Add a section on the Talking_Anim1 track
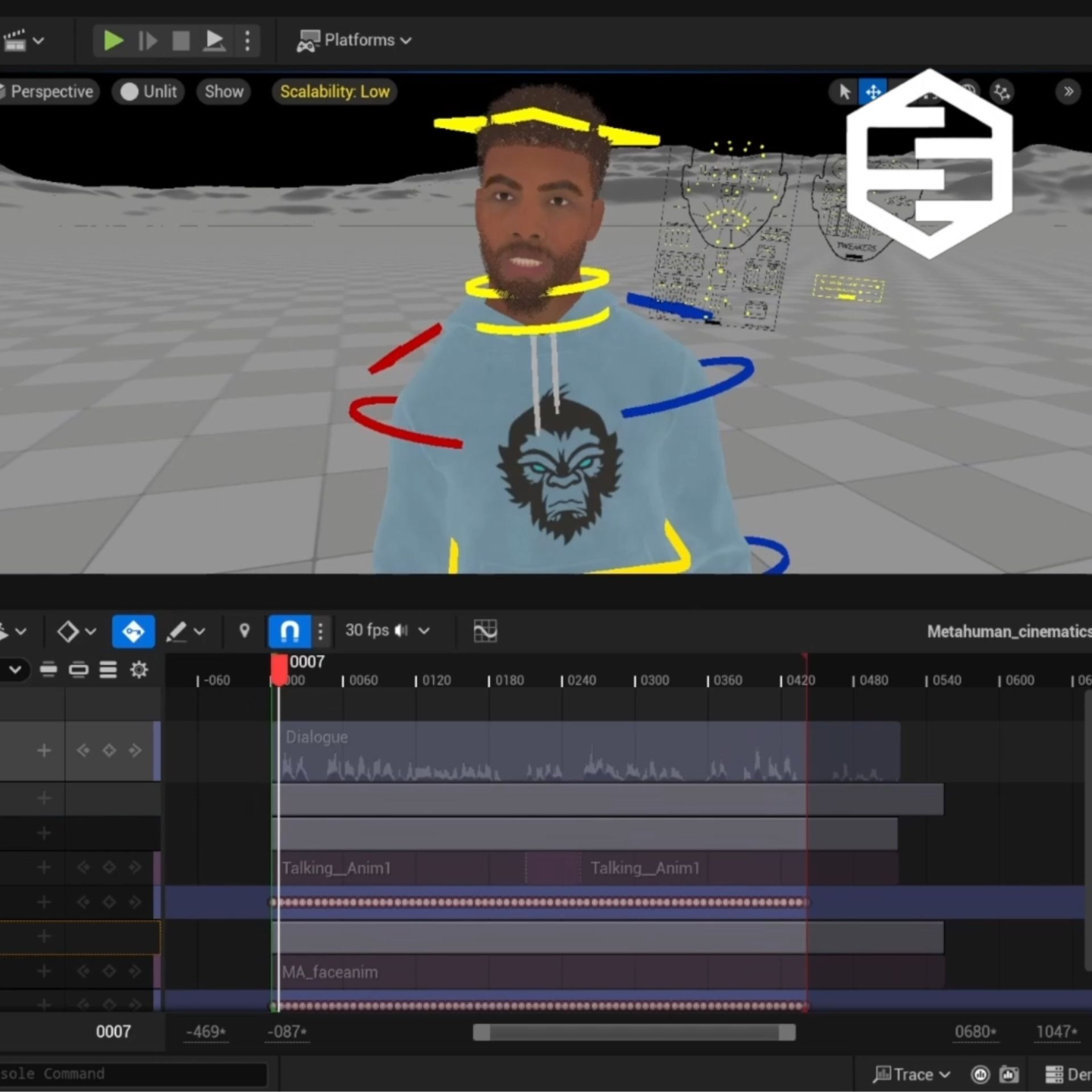 tap(44, 868)
